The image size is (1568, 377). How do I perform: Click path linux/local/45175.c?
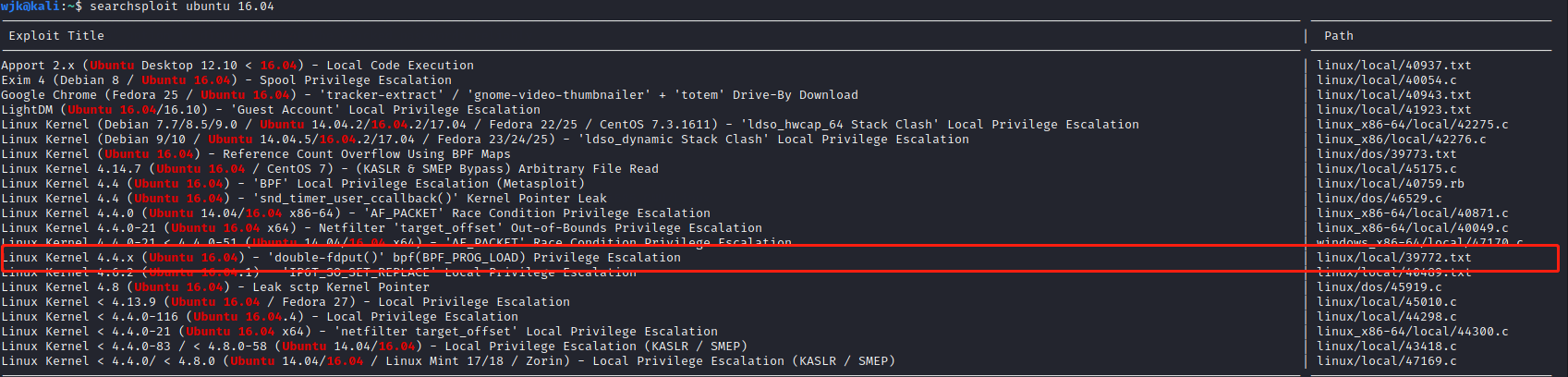(x=1387, y=169)
